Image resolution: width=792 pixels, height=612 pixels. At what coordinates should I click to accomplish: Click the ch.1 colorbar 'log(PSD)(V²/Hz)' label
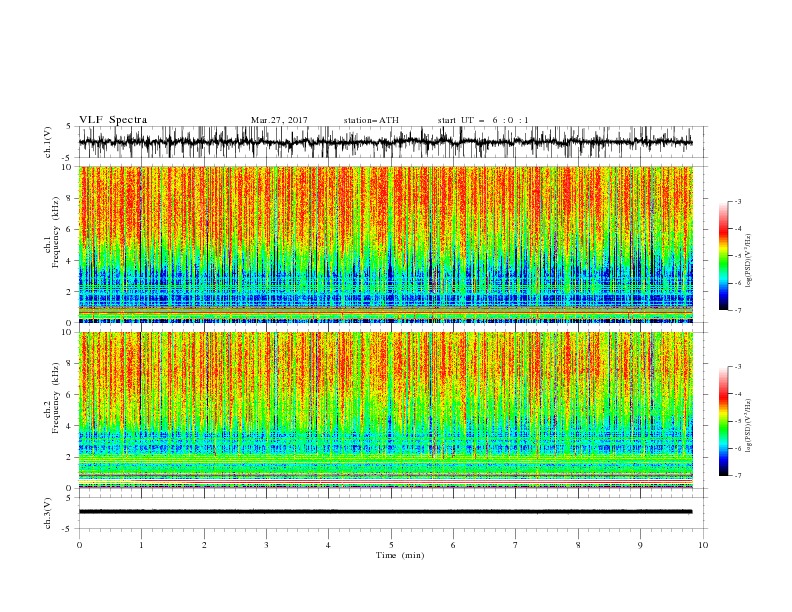click(x=748, y=261)
